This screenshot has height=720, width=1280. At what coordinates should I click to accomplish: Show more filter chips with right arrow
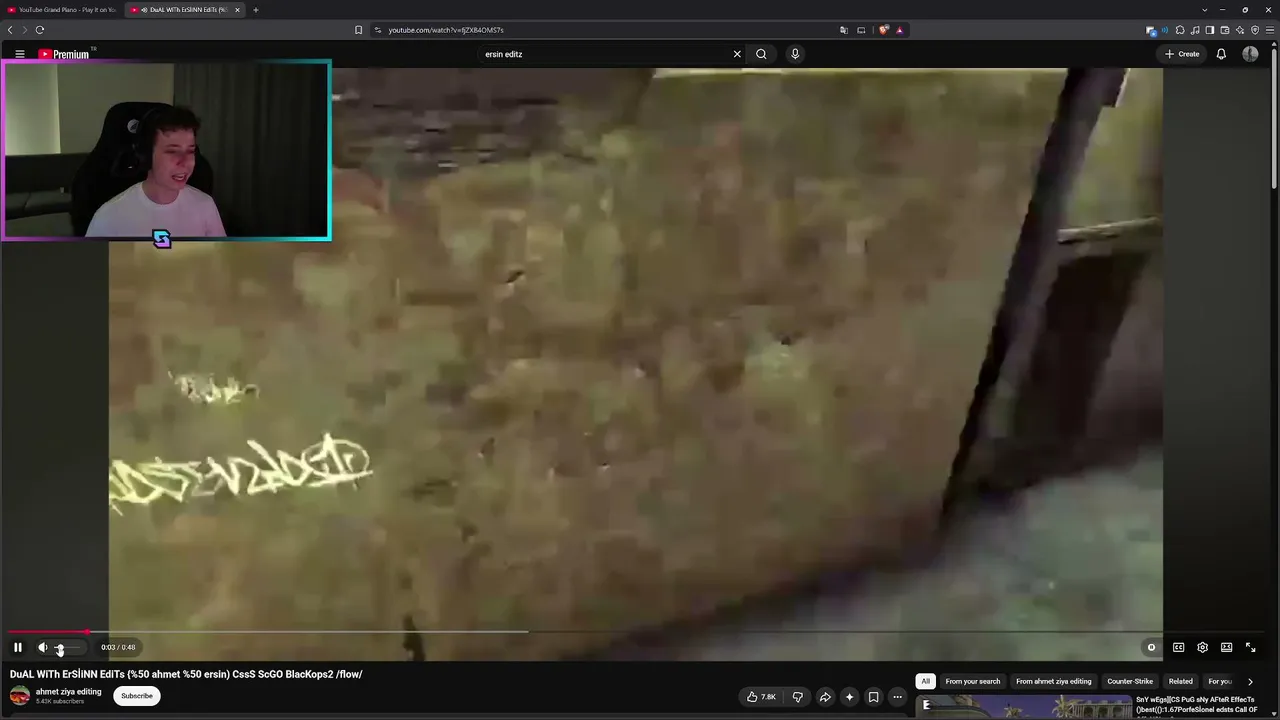(1250, 682)
